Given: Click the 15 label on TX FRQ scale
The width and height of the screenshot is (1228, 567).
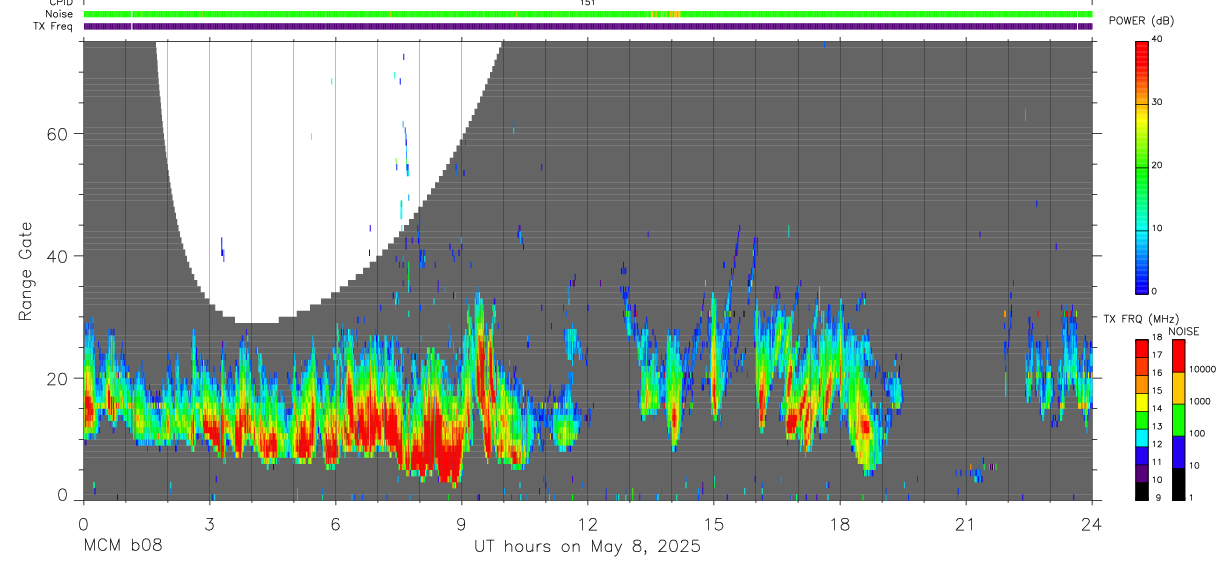Looking at the screenshot, I should pos(1157,391).
